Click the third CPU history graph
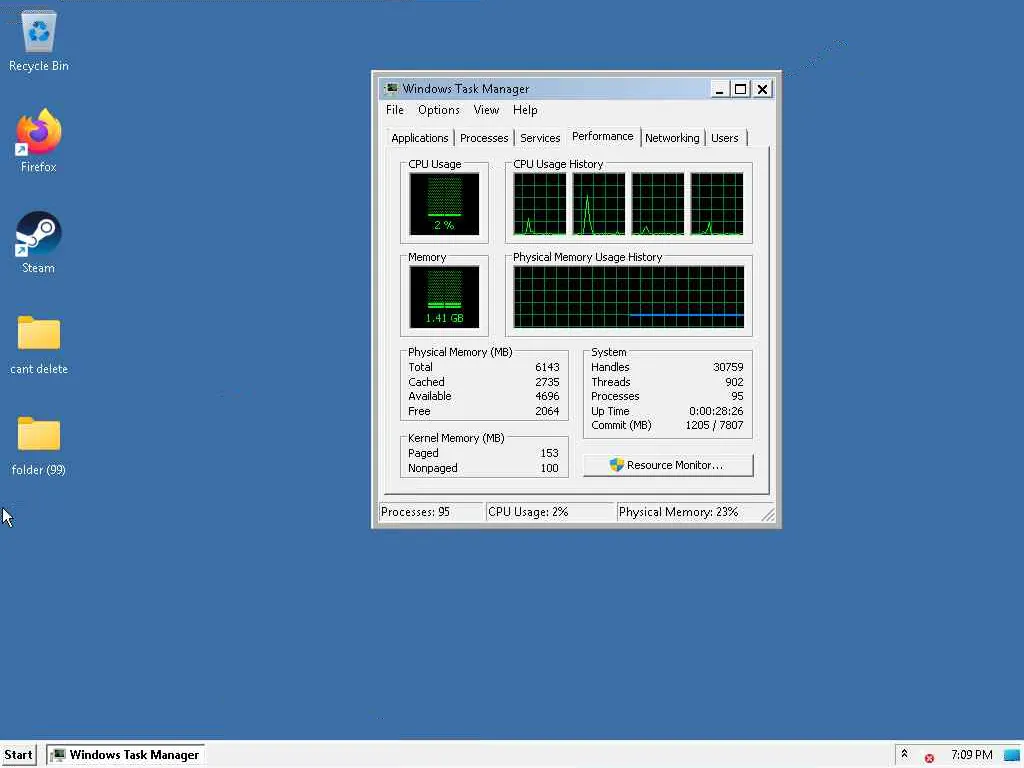The width and height of the screenshot is (1024, 768). 658,204
